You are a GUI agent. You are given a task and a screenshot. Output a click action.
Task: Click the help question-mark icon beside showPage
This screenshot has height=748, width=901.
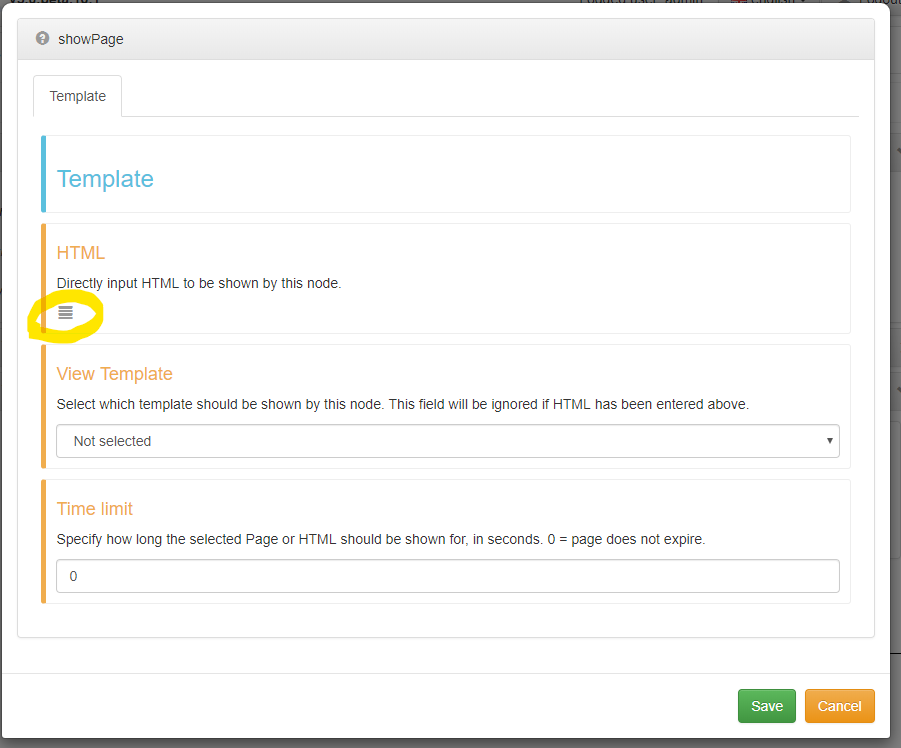point(43,38)
